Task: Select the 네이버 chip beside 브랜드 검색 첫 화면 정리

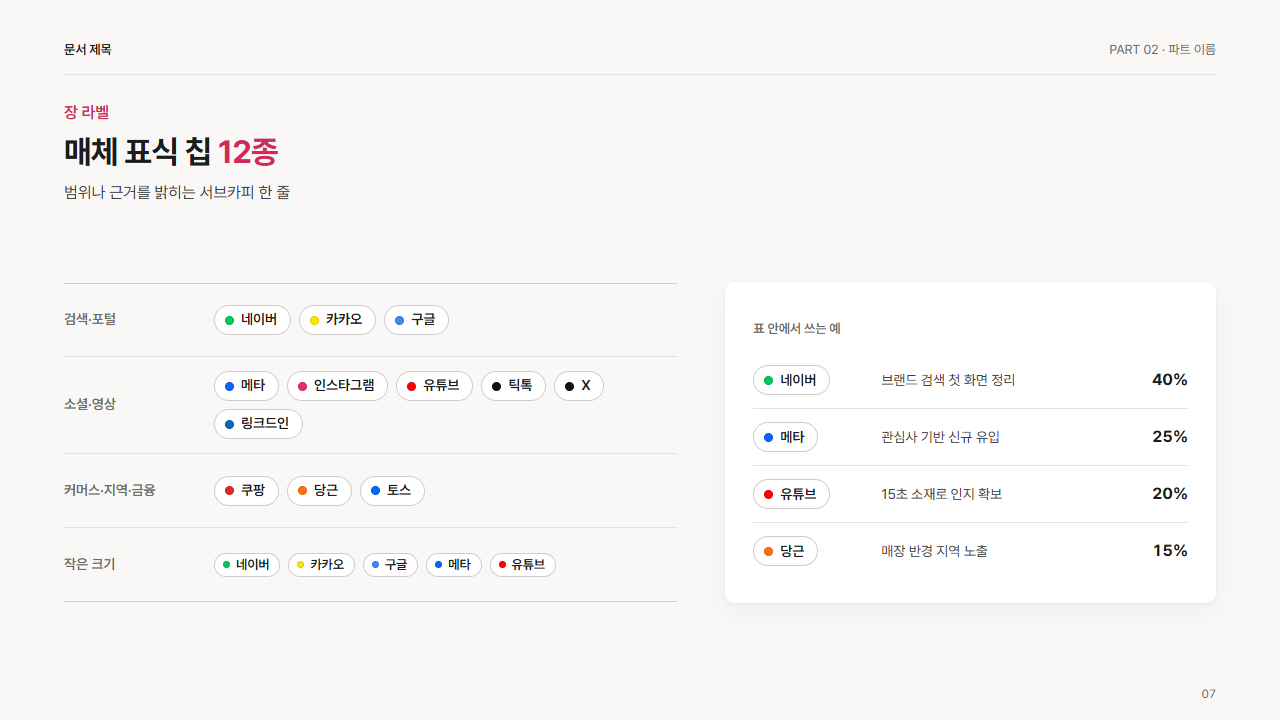Action: (x=791, y=380)
